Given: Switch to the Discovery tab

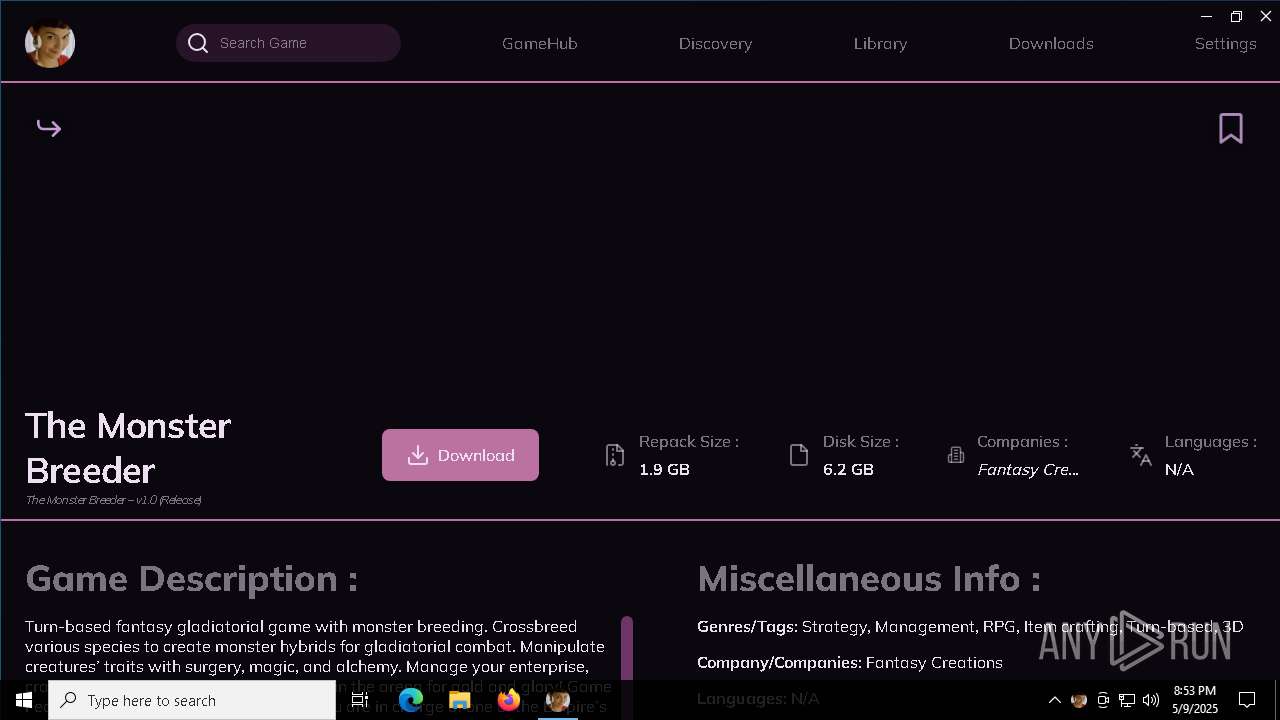Looking at the screenshot, I should click(715, 43).
